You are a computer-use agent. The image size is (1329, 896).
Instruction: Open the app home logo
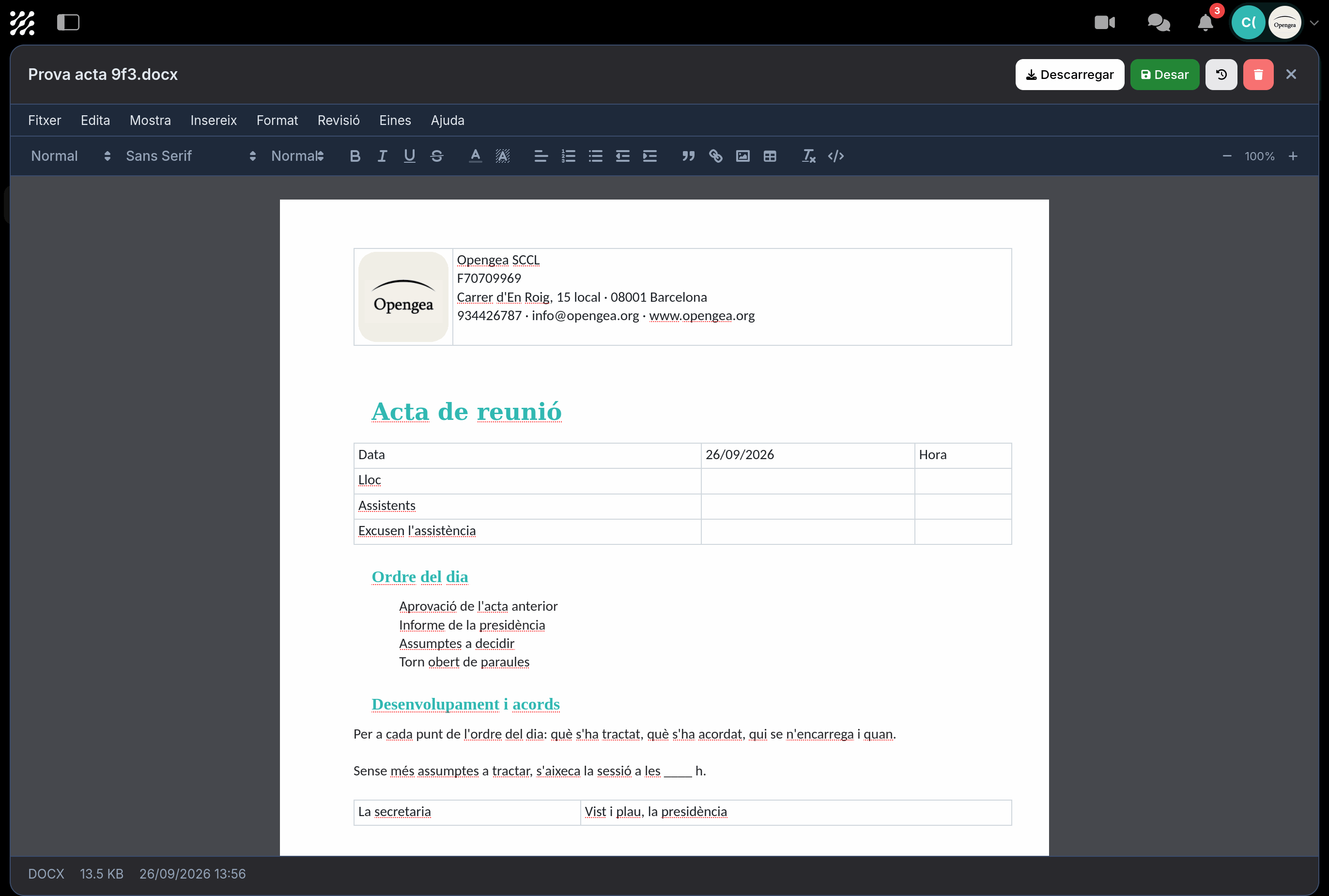tap(22, 23)
